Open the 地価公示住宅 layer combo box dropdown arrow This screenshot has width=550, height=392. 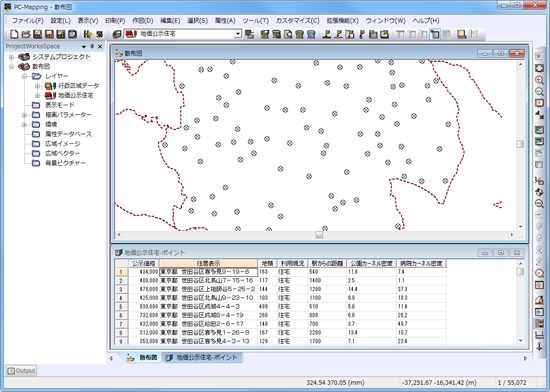[238, 34]
